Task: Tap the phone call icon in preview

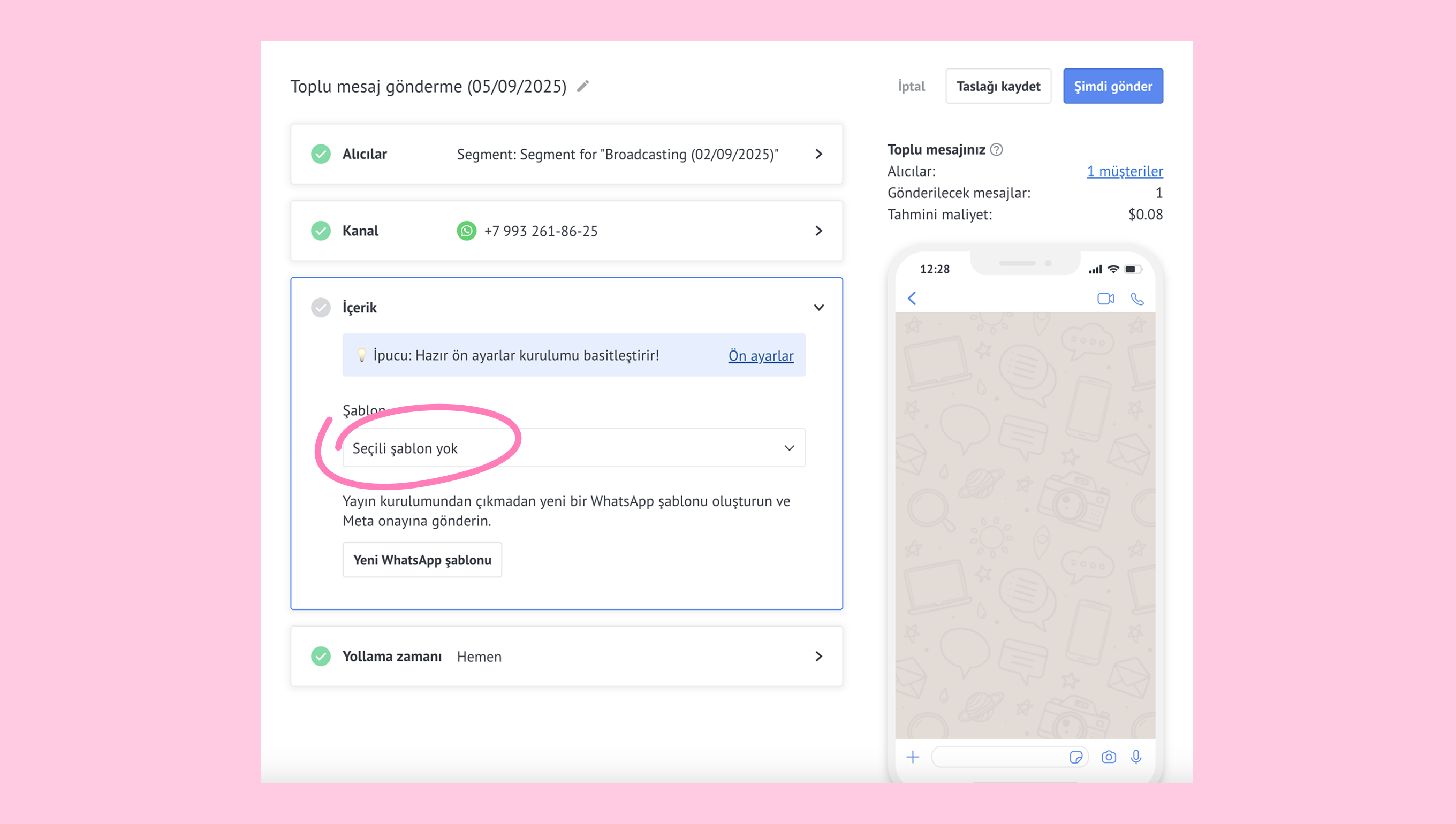Action: 1137,298
